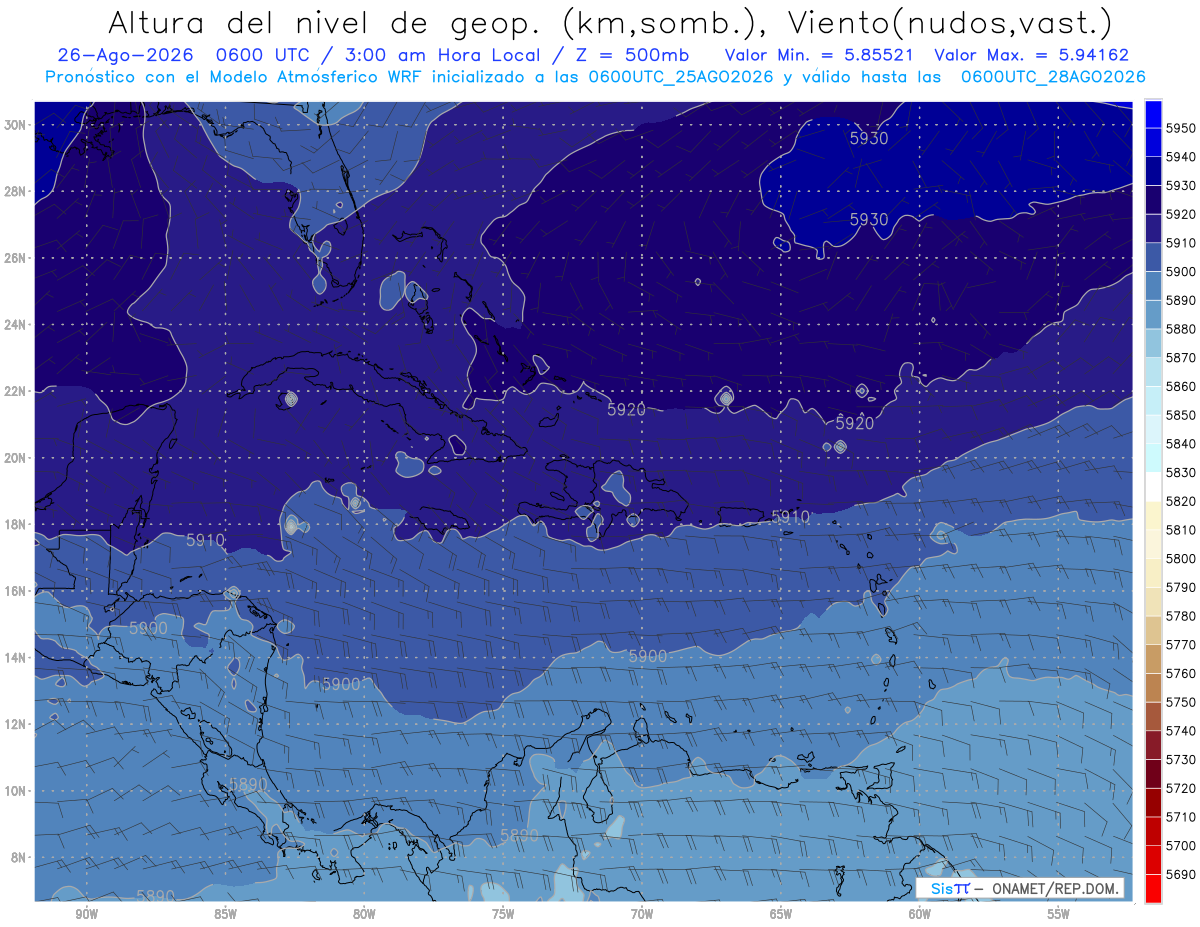The width and height of the screenshot is (1200, 927).
Task: Pick the swatch between legend values 5870 and 5860
Action: tap(1153, 372)
